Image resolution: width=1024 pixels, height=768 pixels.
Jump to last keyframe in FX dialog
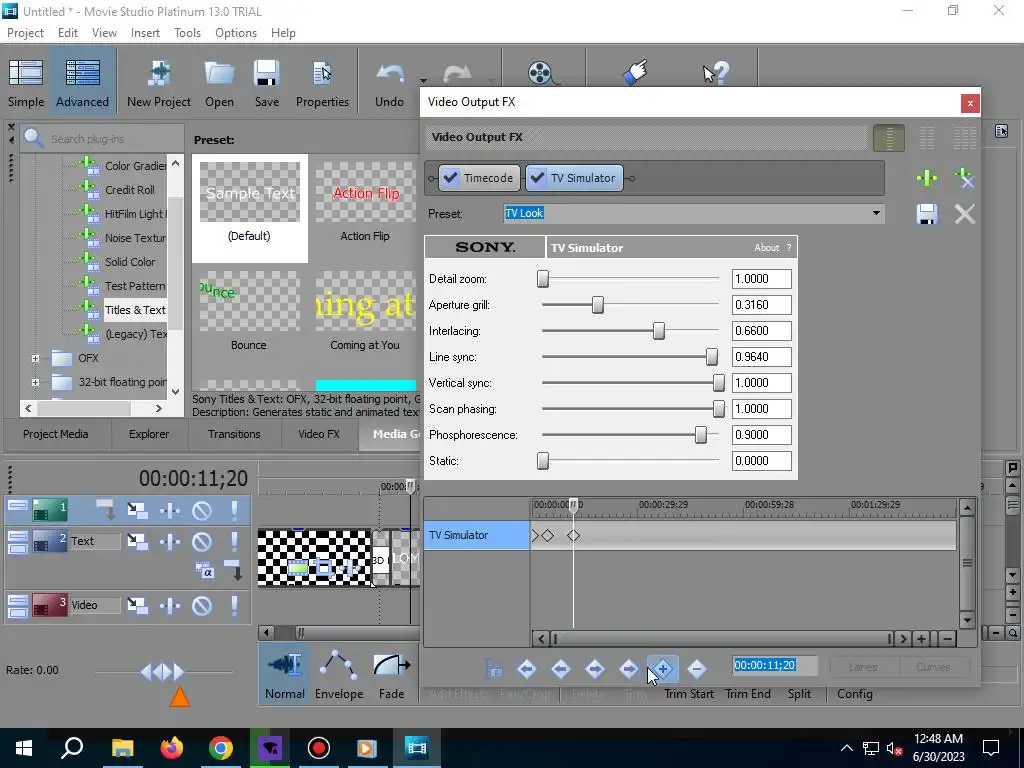point(628,669)
